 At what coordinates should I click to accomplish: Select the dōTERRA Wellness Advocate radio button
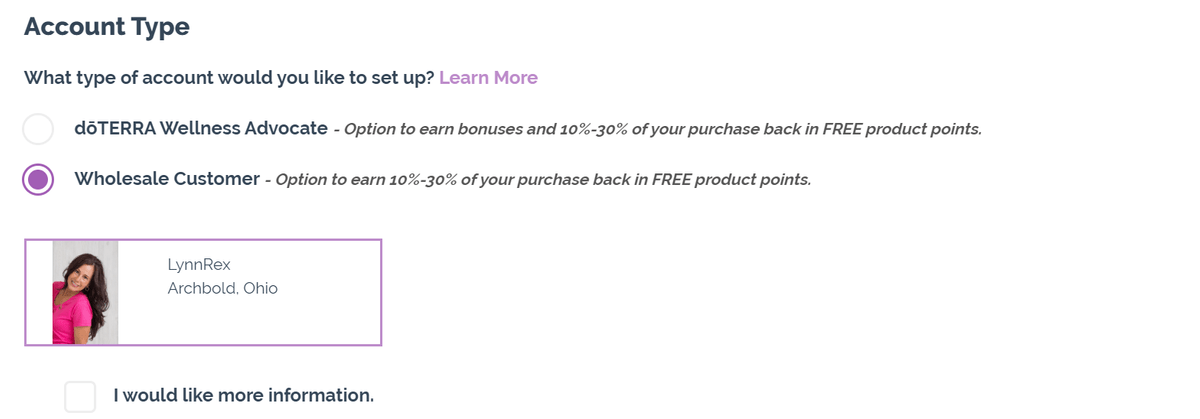(38, 129)
